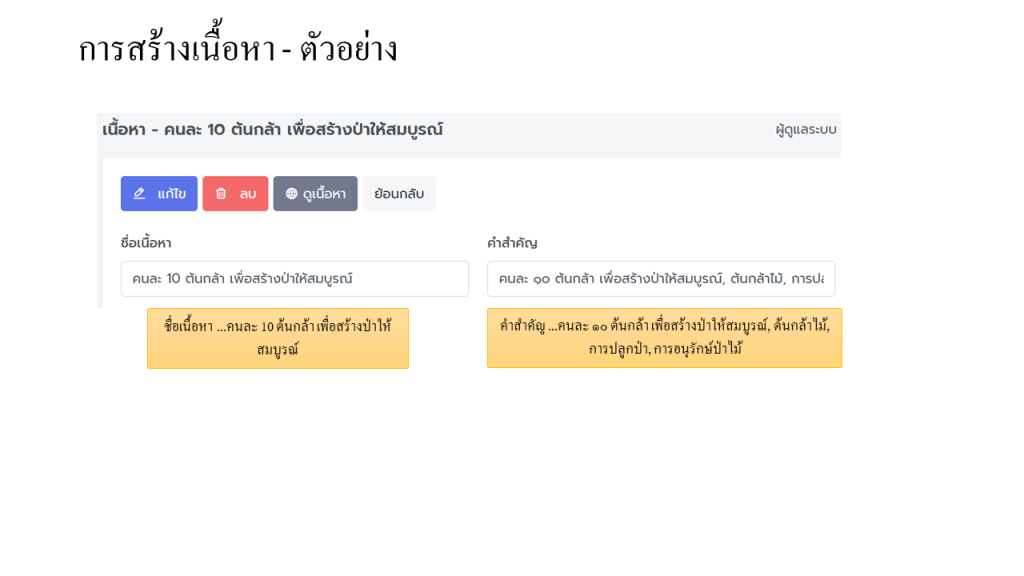
Task: Click the คำสำคัญ label above the field
Action: [512, 243]
